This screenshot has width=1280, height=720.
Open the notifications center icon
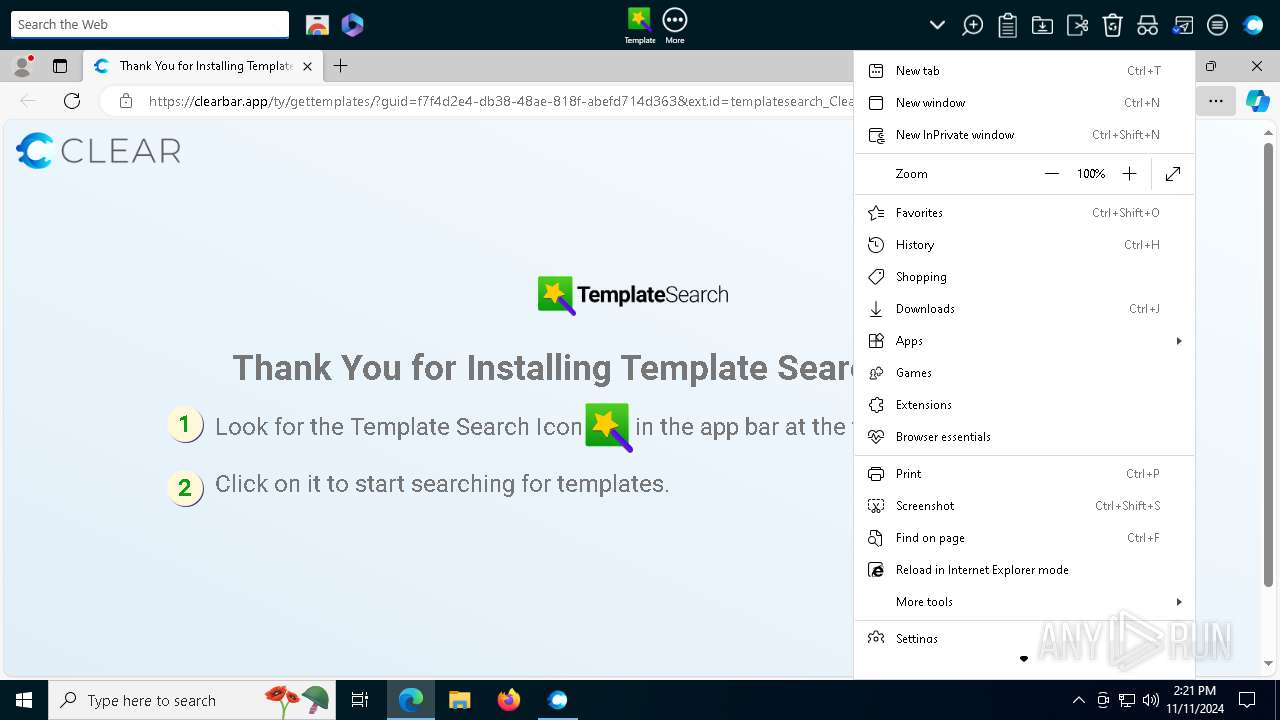click(x=1247, y=700)
